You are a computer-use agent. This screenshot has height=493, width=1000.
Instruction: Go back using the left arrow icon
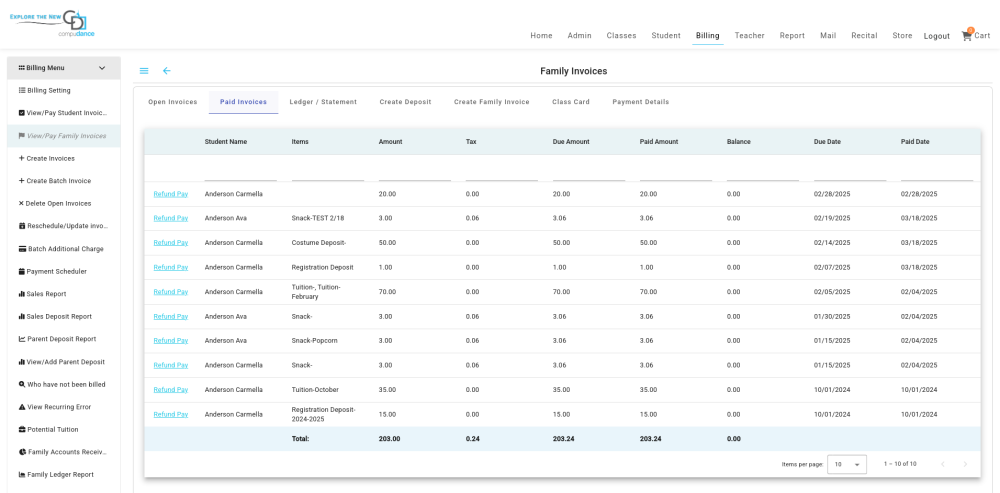coord(166,71)
